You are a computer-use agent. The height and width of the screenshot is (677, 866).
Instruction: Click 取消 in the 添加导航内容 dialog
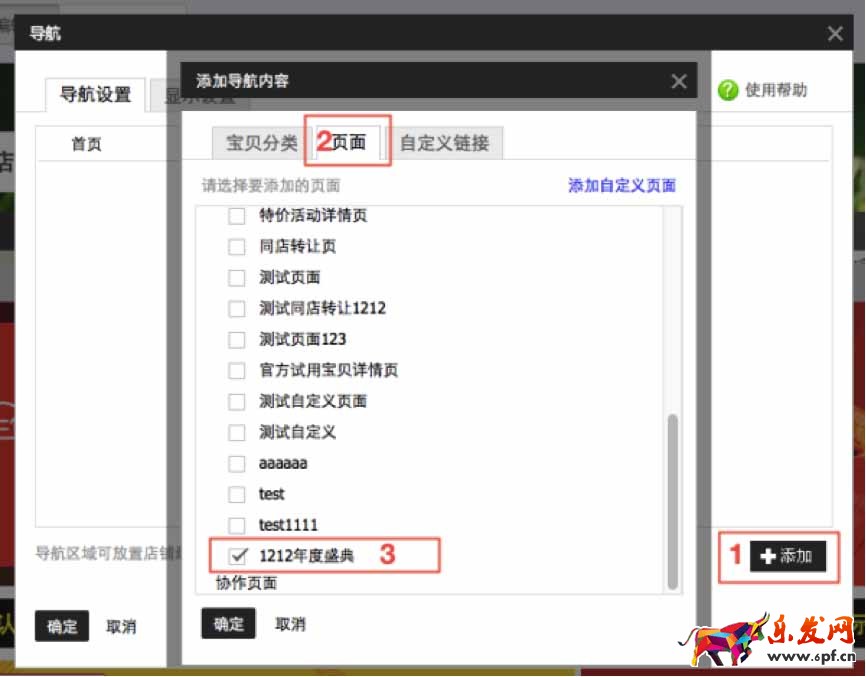[290, 624]
